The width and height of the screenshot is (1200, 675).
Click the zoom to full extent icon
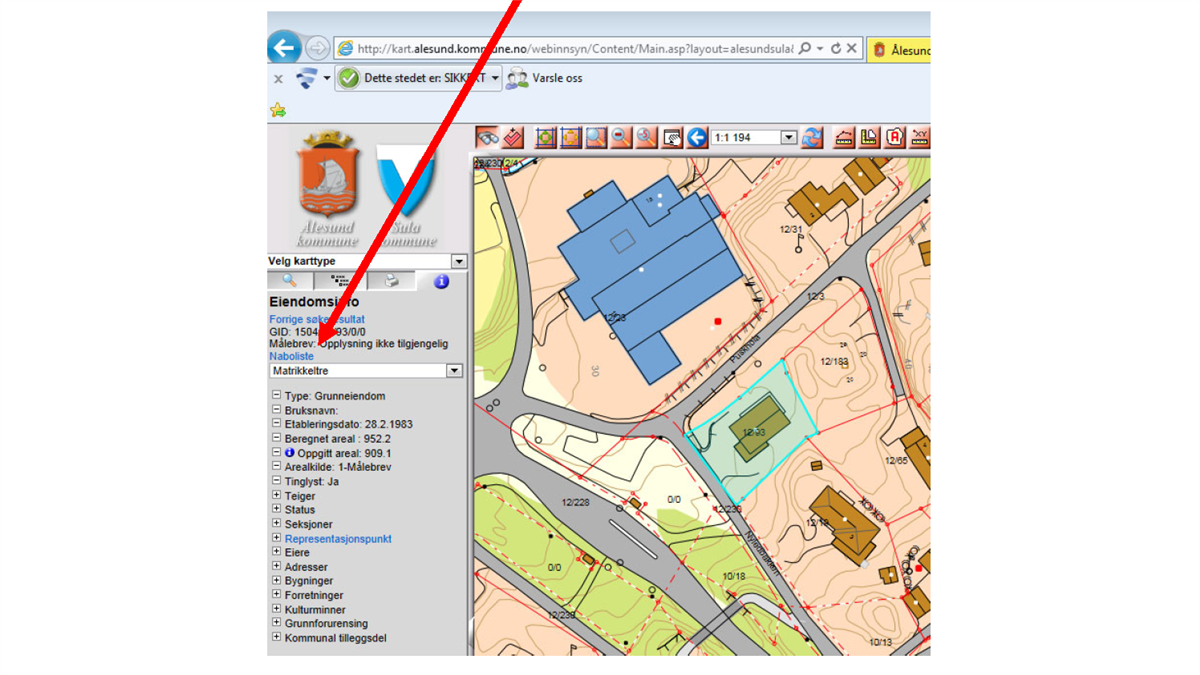point(545,137)
